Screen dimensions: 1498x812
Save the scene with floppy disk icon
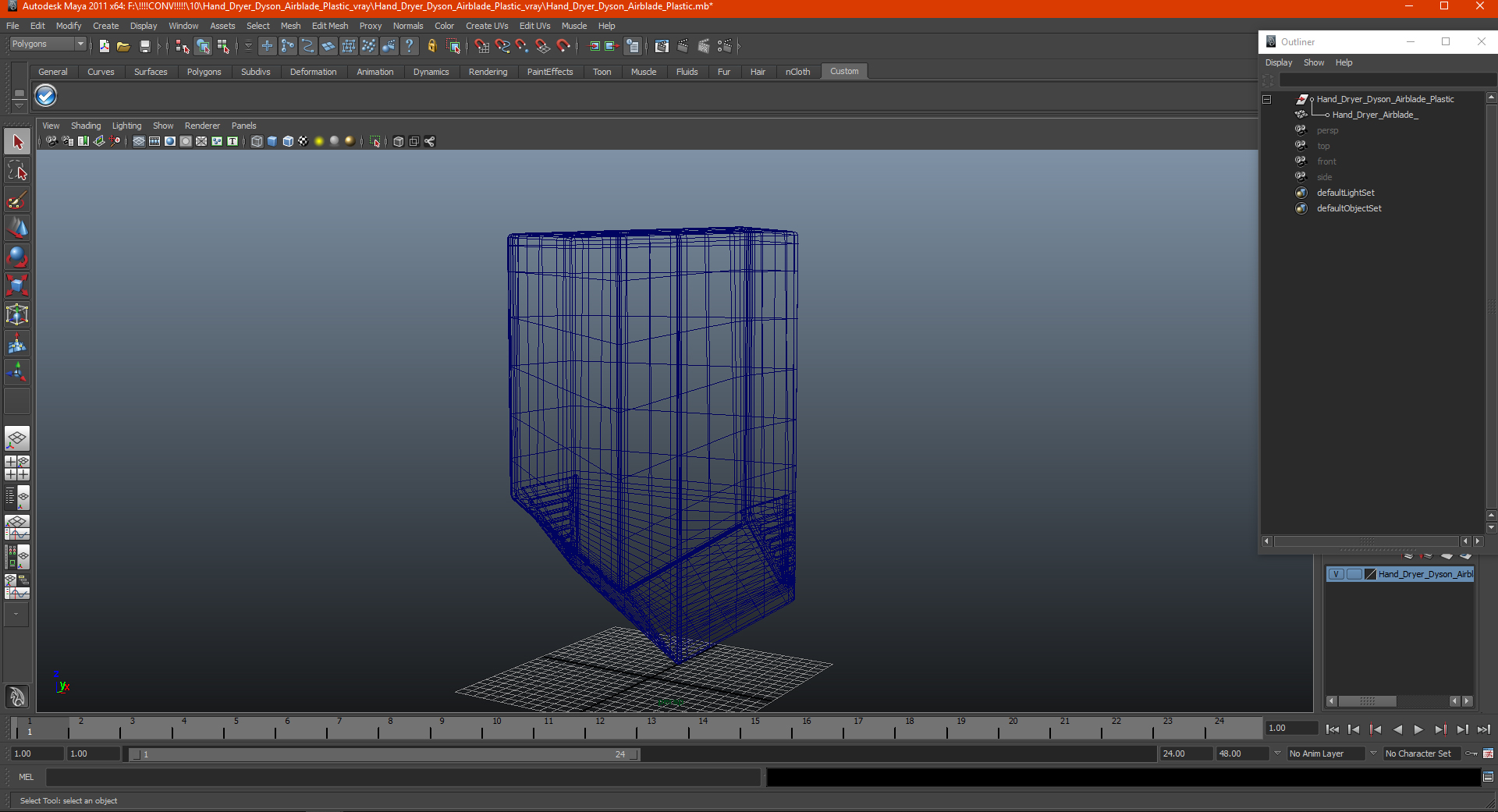click(144, 46)
